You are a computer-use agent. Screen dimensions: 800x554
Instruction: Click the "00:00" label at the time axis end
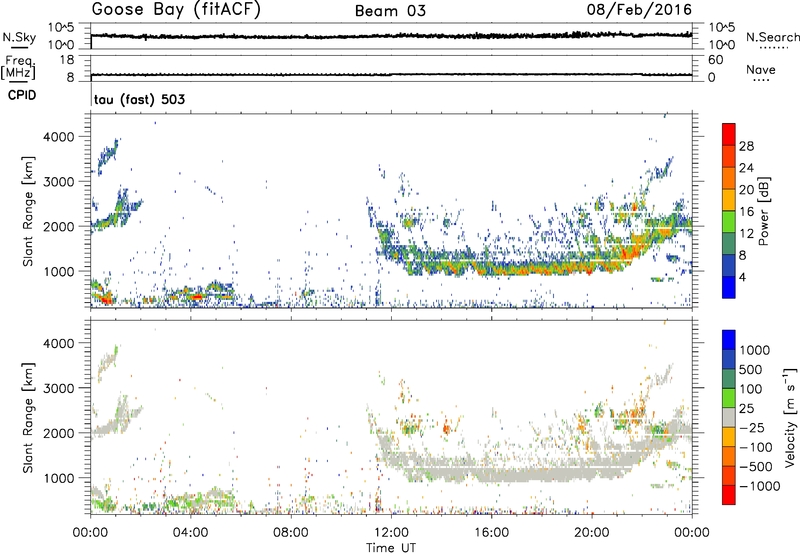pyautogui.click(x=692, y=532)
